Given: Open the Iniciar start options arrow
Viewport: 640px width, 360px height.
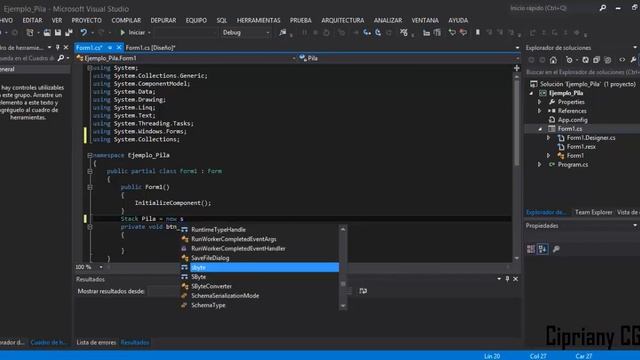Looking at the screenshot, I should pos(149,33).
